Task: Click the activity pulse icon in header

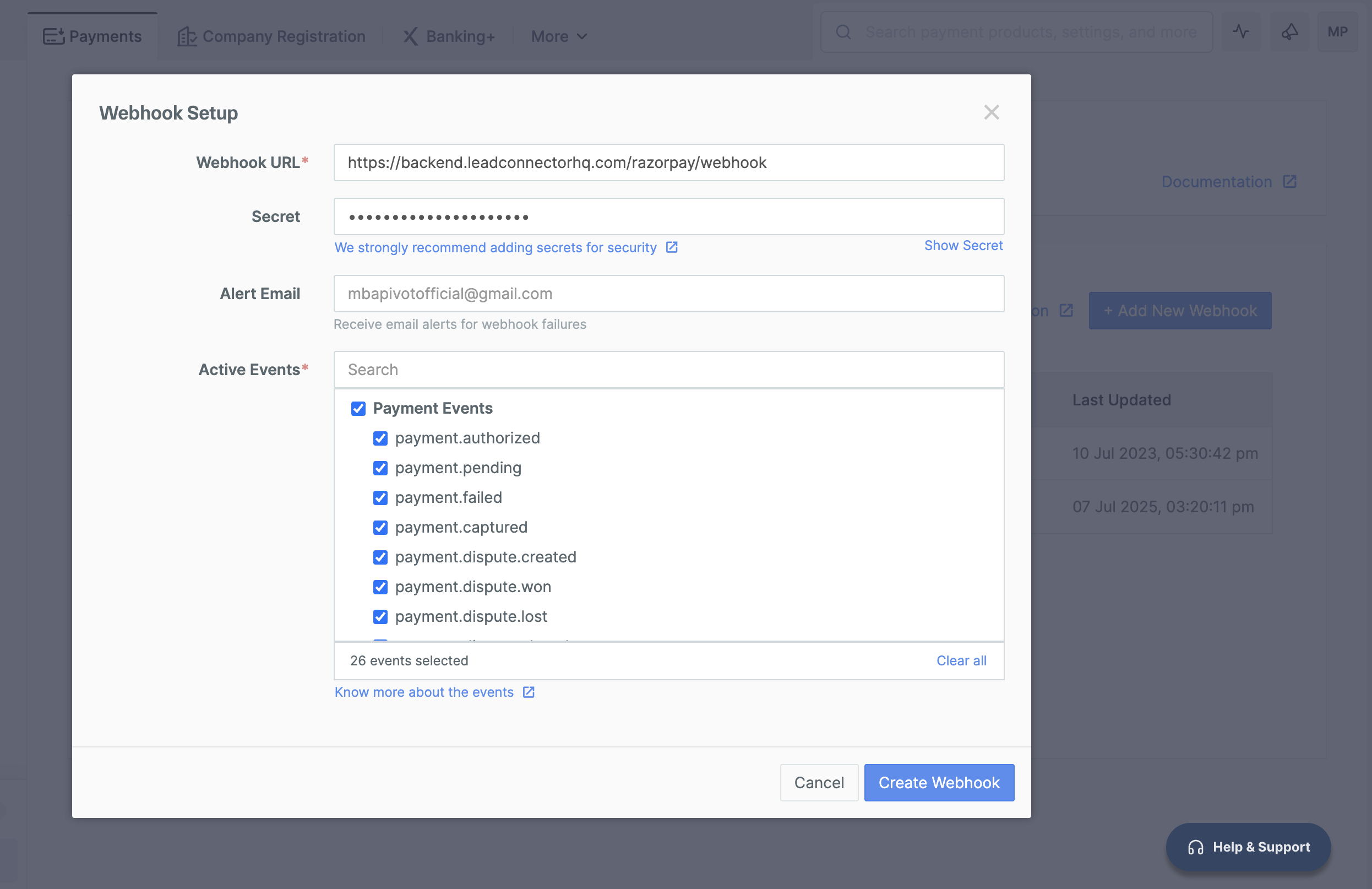Action: pyautogui.click(x=1240, y=32)
